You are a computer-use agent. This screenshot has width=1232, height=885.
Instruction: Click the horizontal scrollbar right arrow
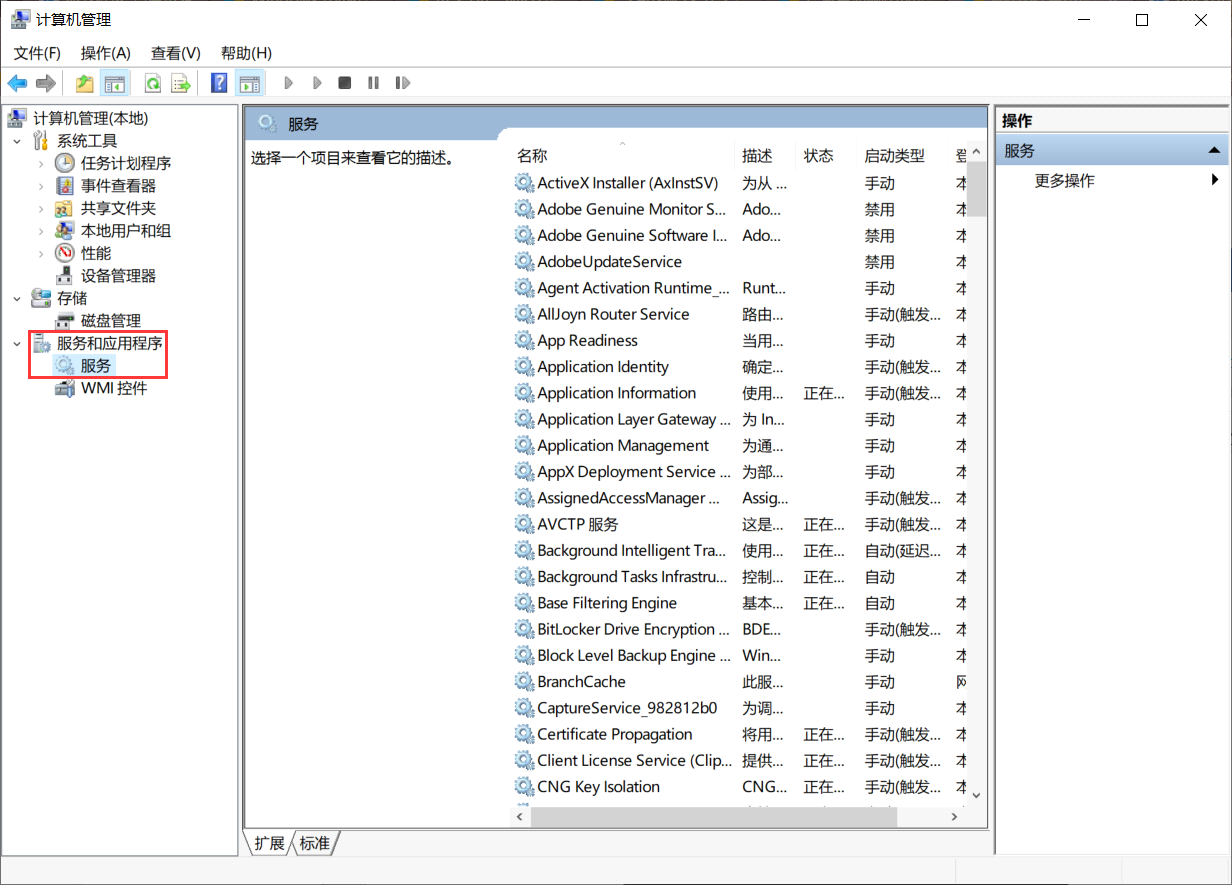pos(952,816)
